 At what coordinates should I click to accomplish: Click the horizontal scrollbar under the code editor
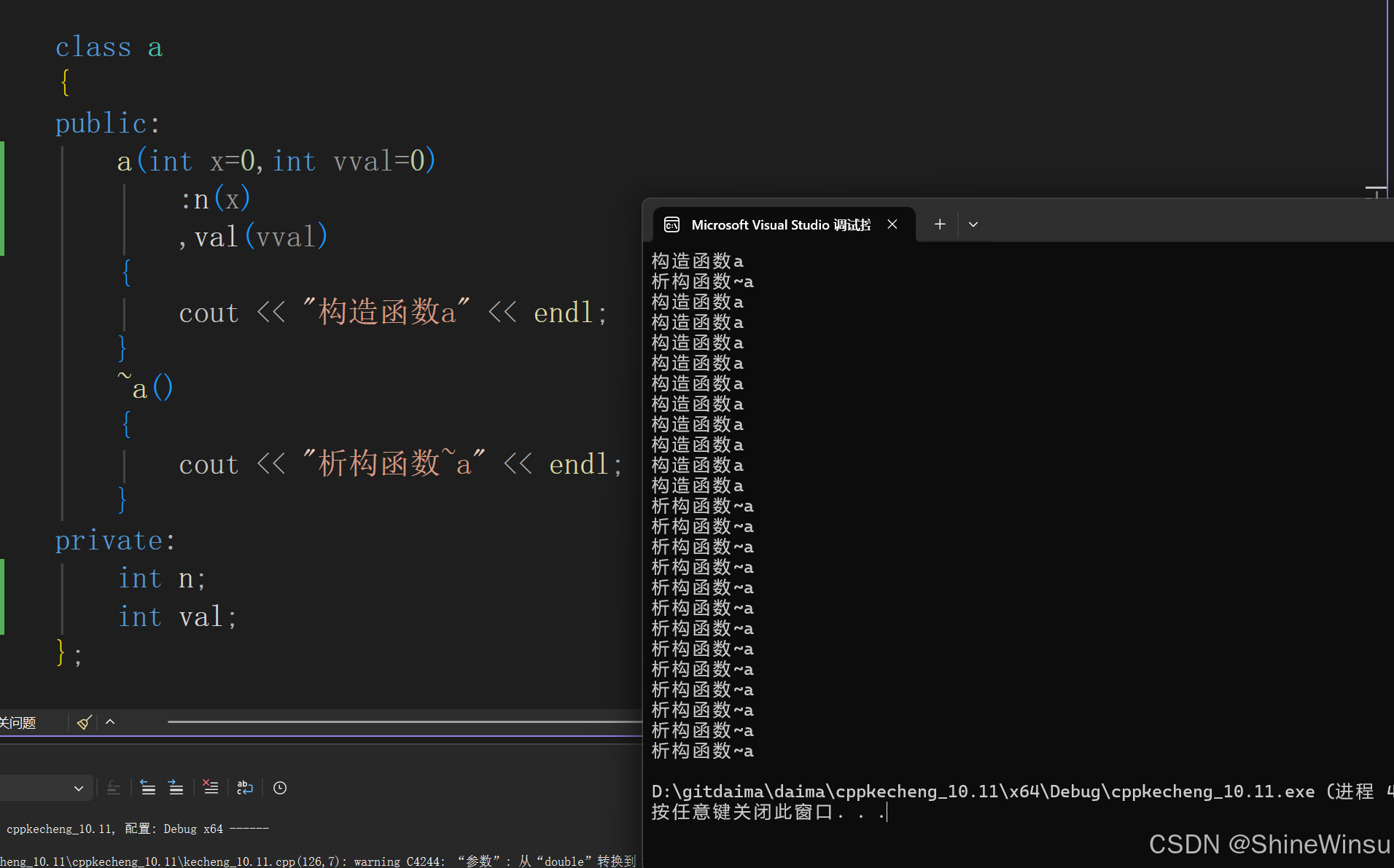(405, 722)
